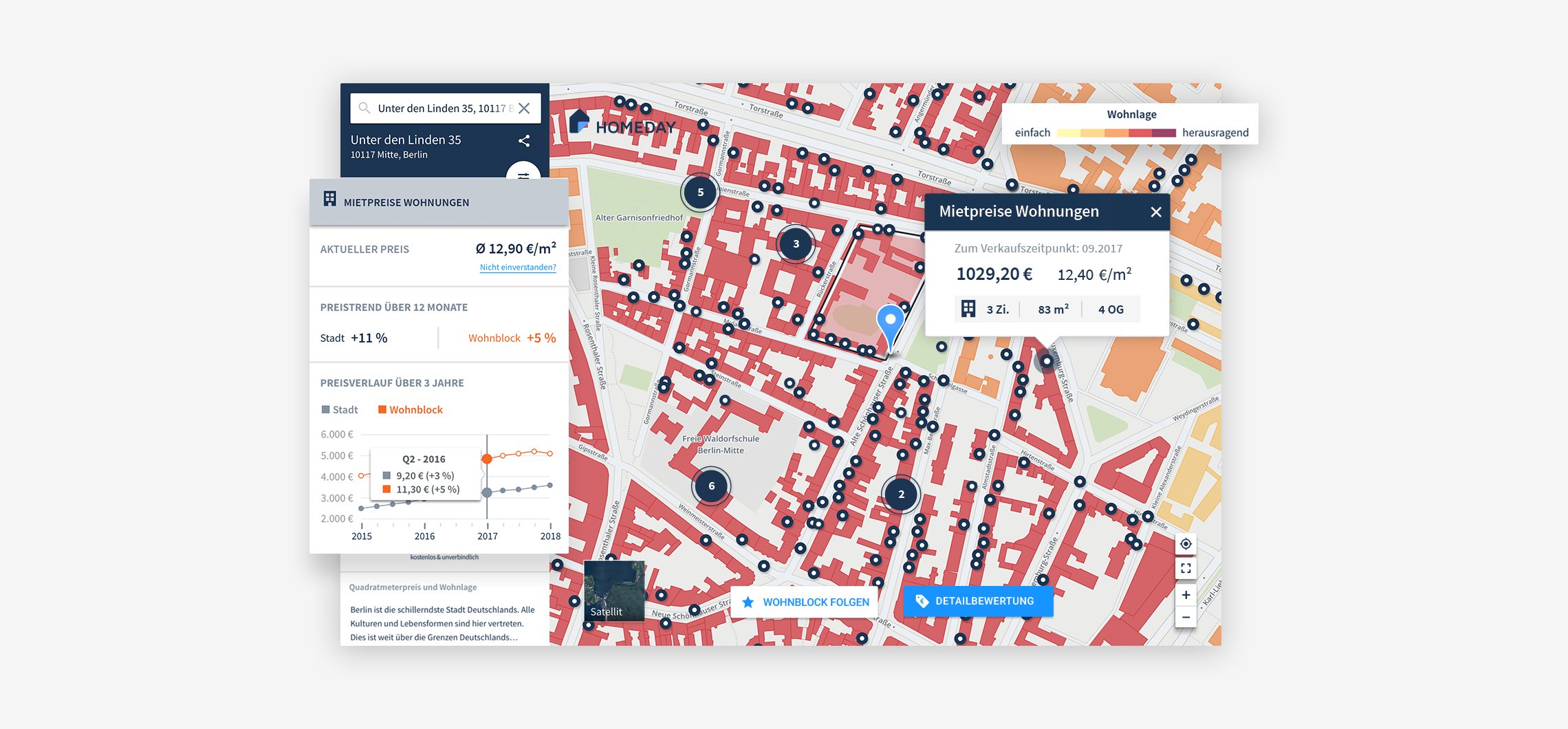The height and width of the screenshot is (729, 1568).
Task: Click the share icon next to Unter den Linden 35
Action: pos(524,140)
